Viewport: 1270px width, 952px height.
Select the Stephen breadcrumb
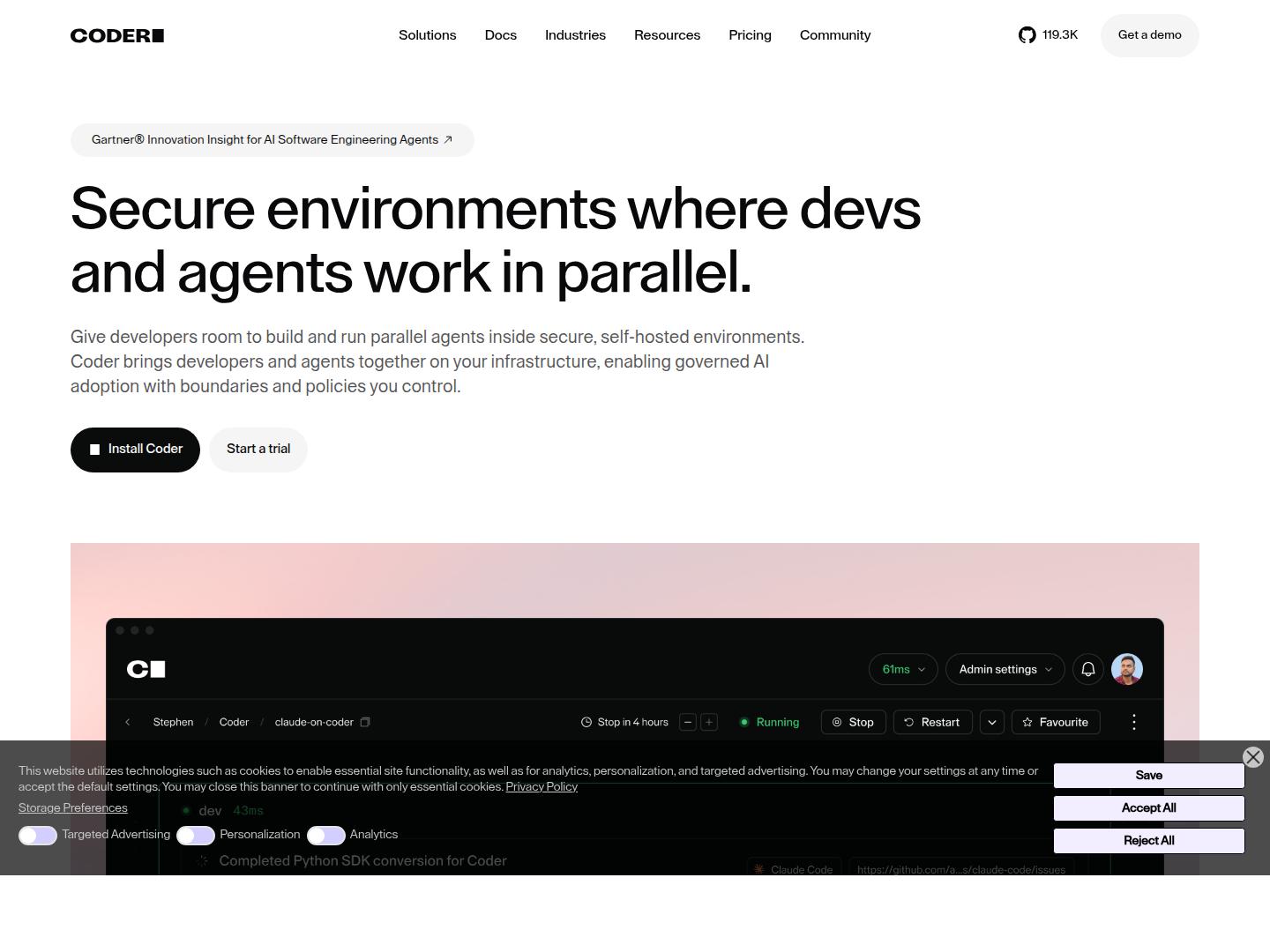[174, 722]
